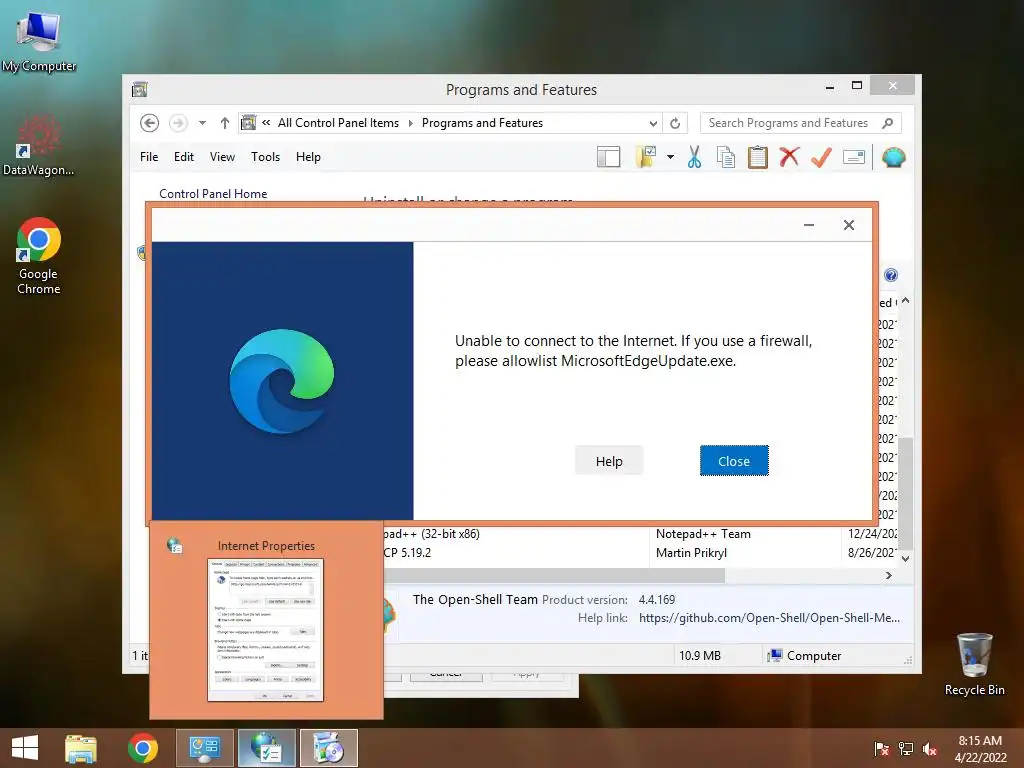Switch to Control Panel taskbar button

pyautogui.click(x=204, y=748)
